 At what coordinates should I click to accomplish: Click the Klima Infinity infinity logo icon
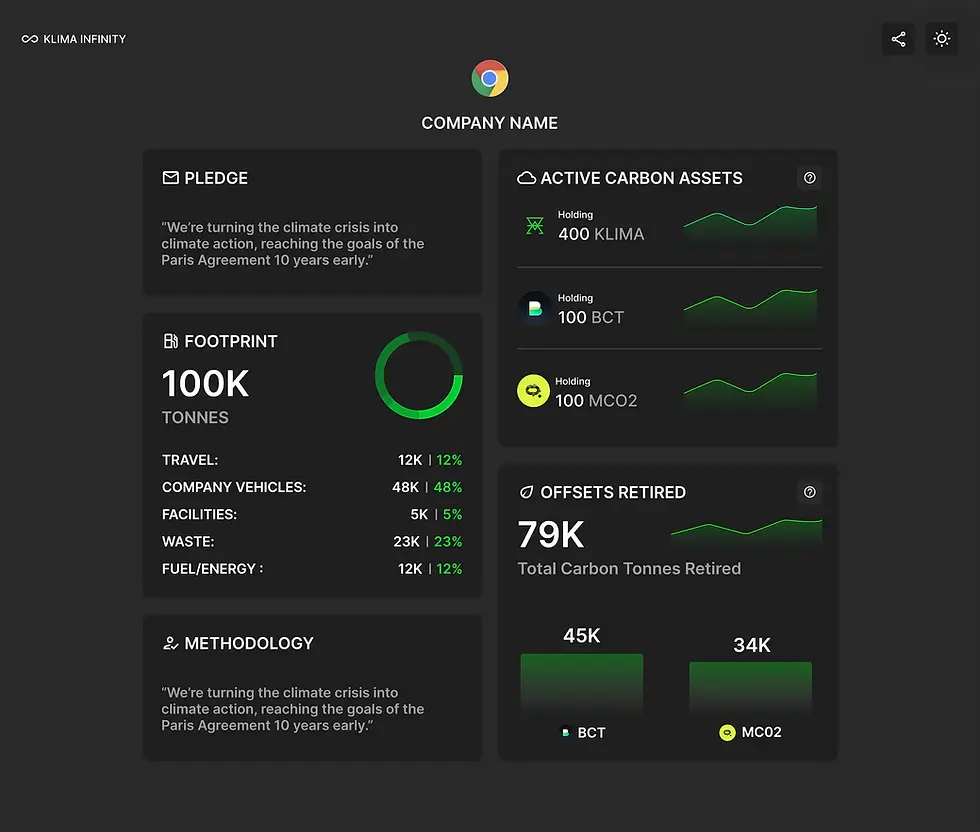coord(29,39)
